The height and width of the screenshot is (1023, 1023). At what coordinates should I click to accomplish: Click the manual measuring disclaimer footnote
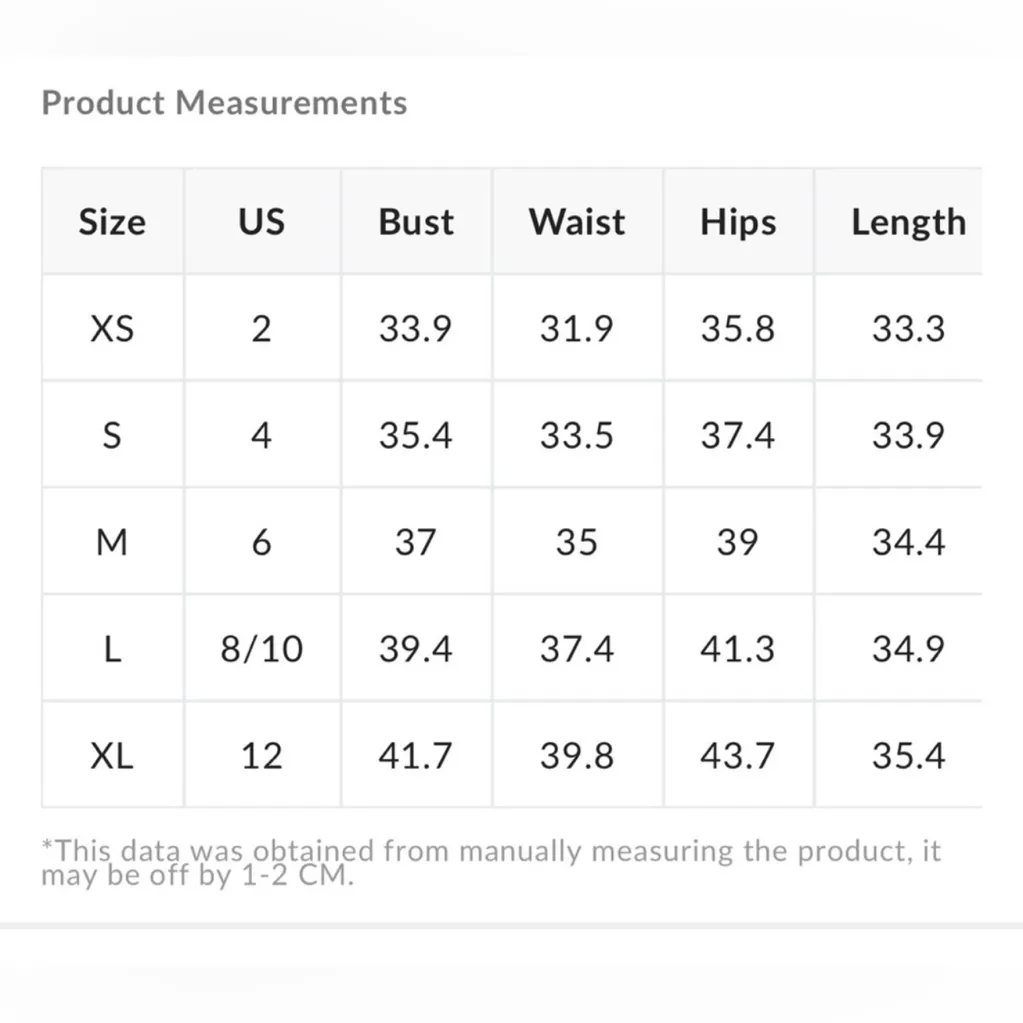click(490, 864)
